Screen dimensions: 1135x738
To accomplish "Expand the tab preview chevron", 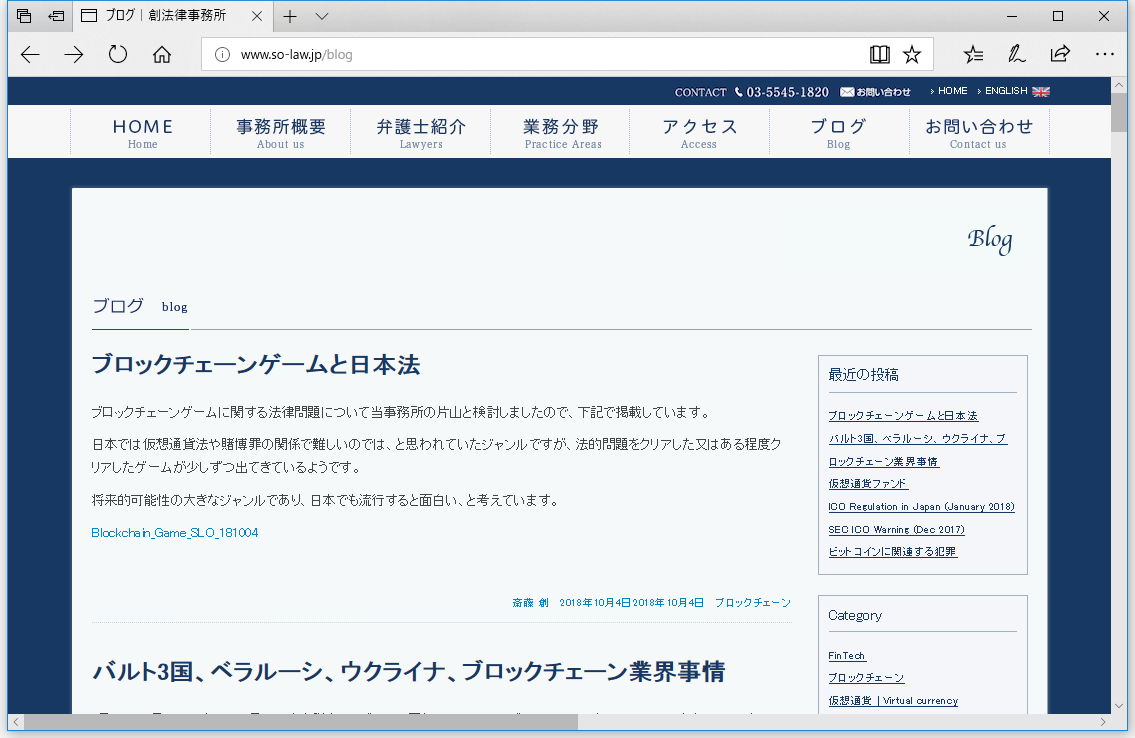I will [322, 16].
